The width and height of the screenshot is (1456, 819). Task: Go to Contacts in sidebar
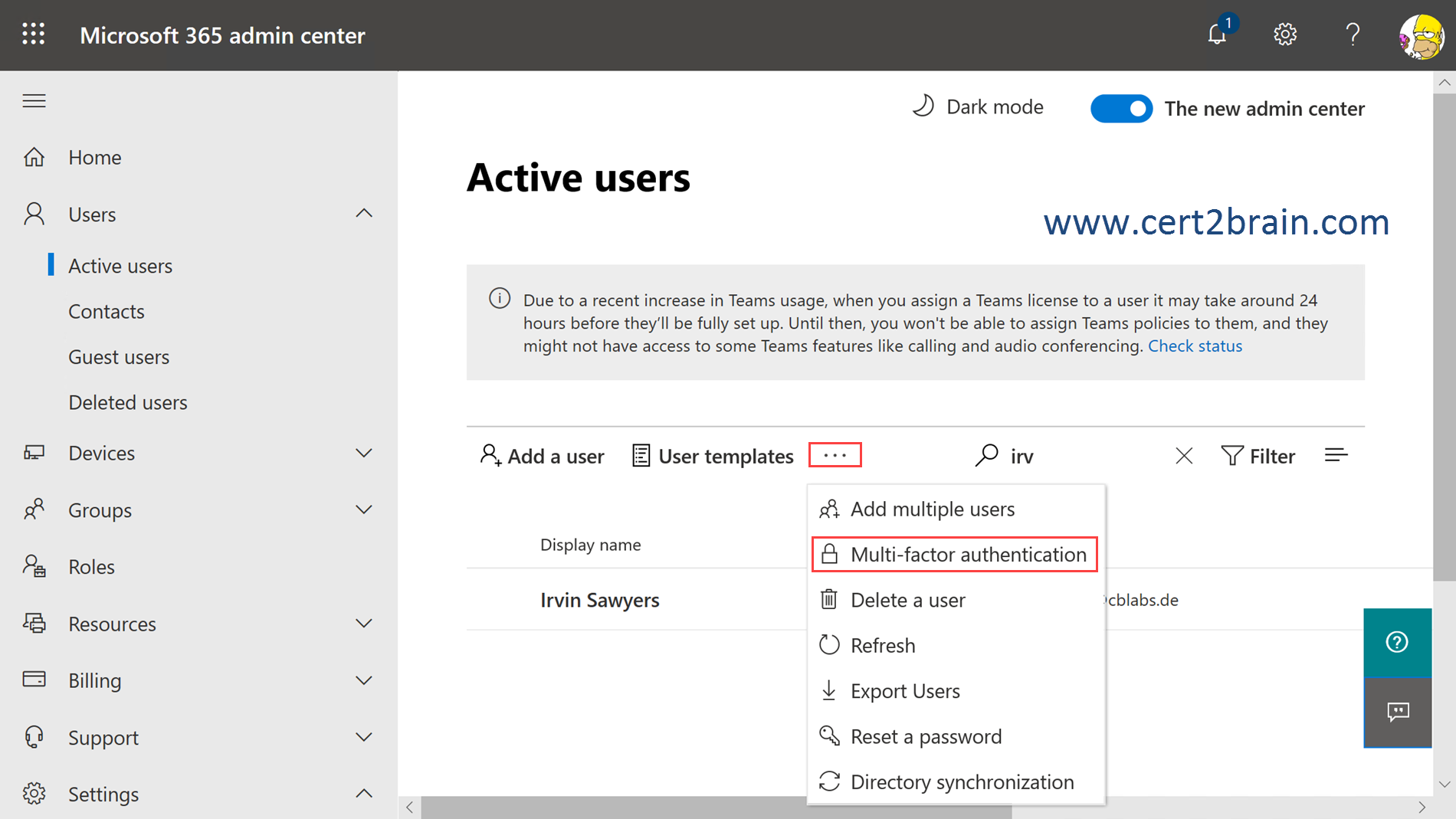coord(107,311)
